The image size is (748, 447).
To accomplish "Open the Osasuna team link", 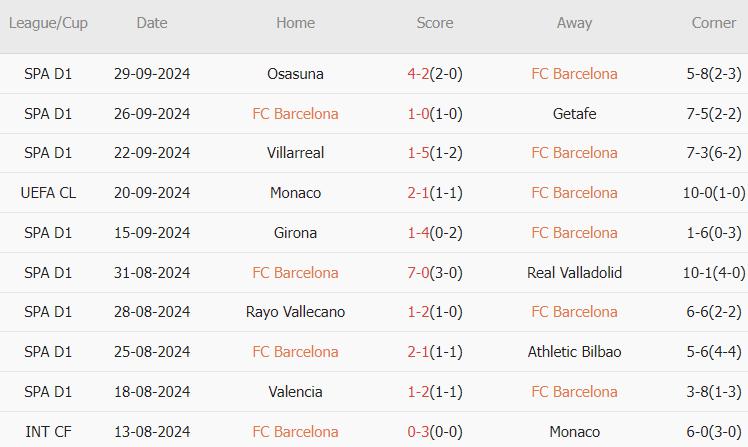I will [x=295, y=74].
